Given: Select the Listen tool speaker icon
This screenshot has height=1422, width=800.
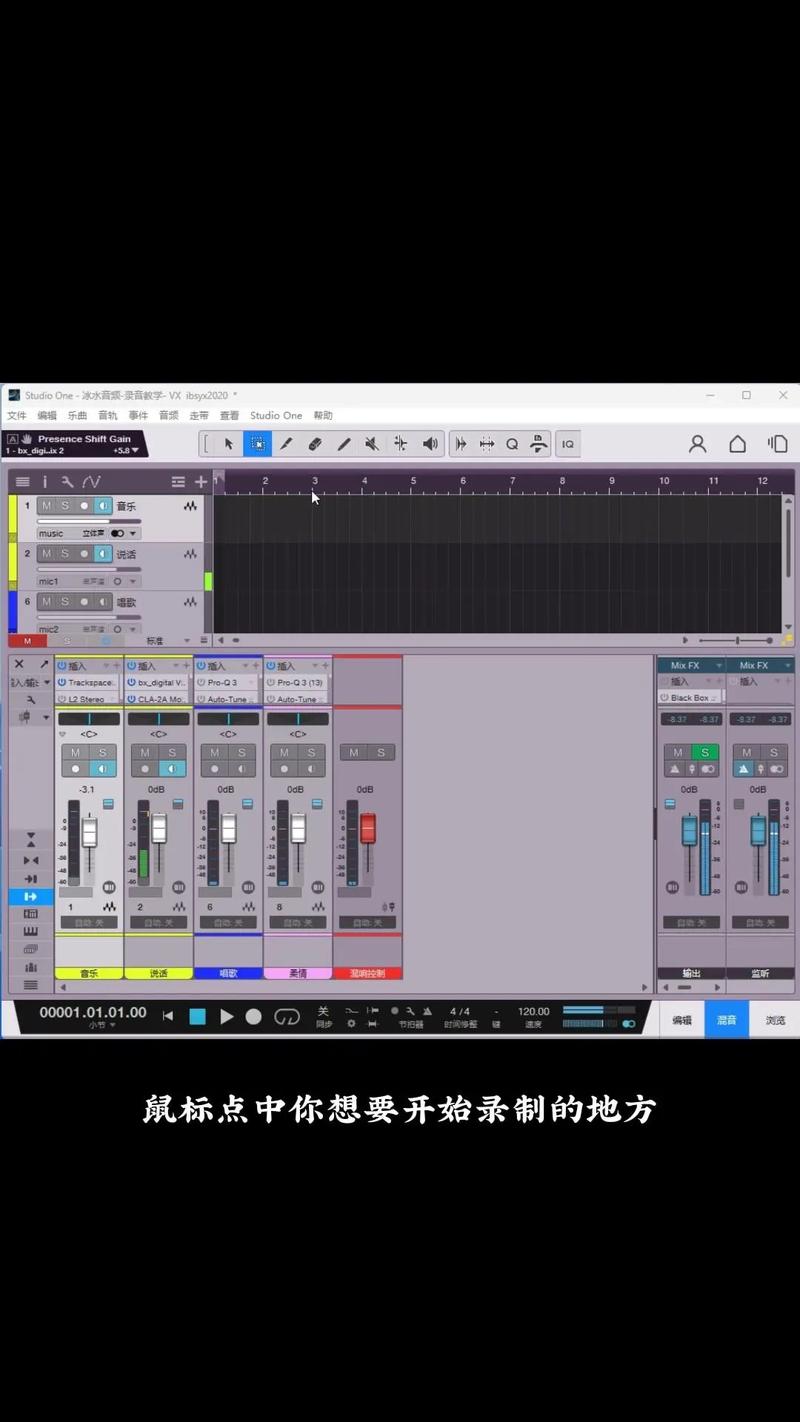Looking at the screenshot, I should (x=430, y=444).
